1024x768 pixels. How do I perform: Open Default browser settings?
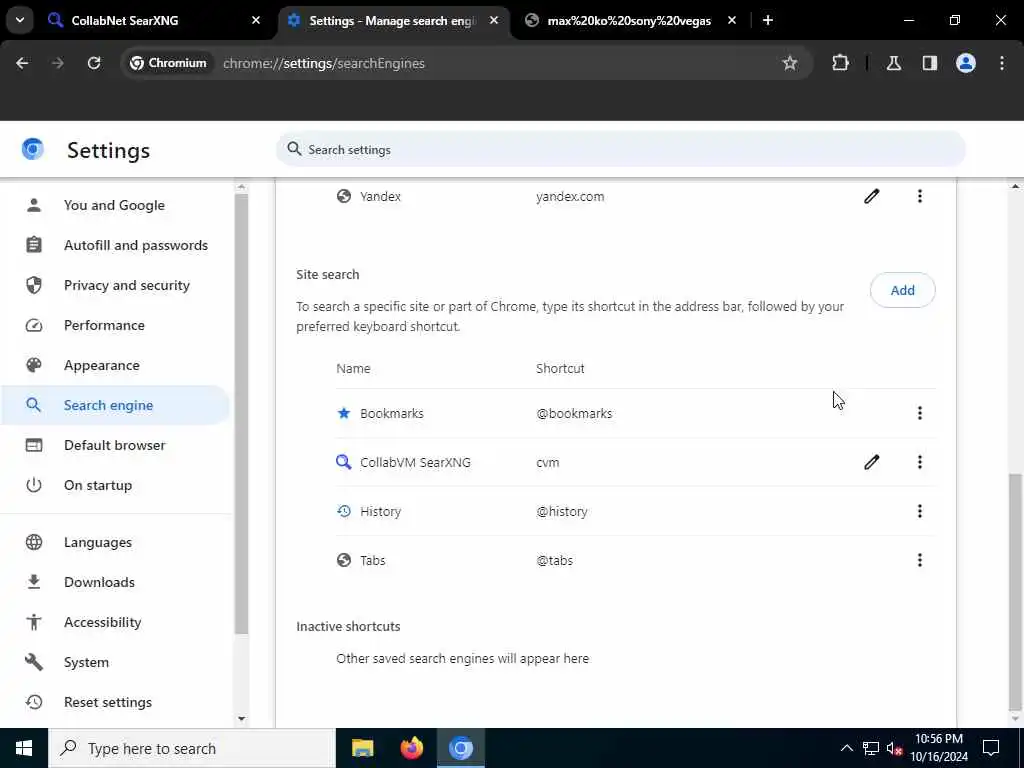pos(115,445)
